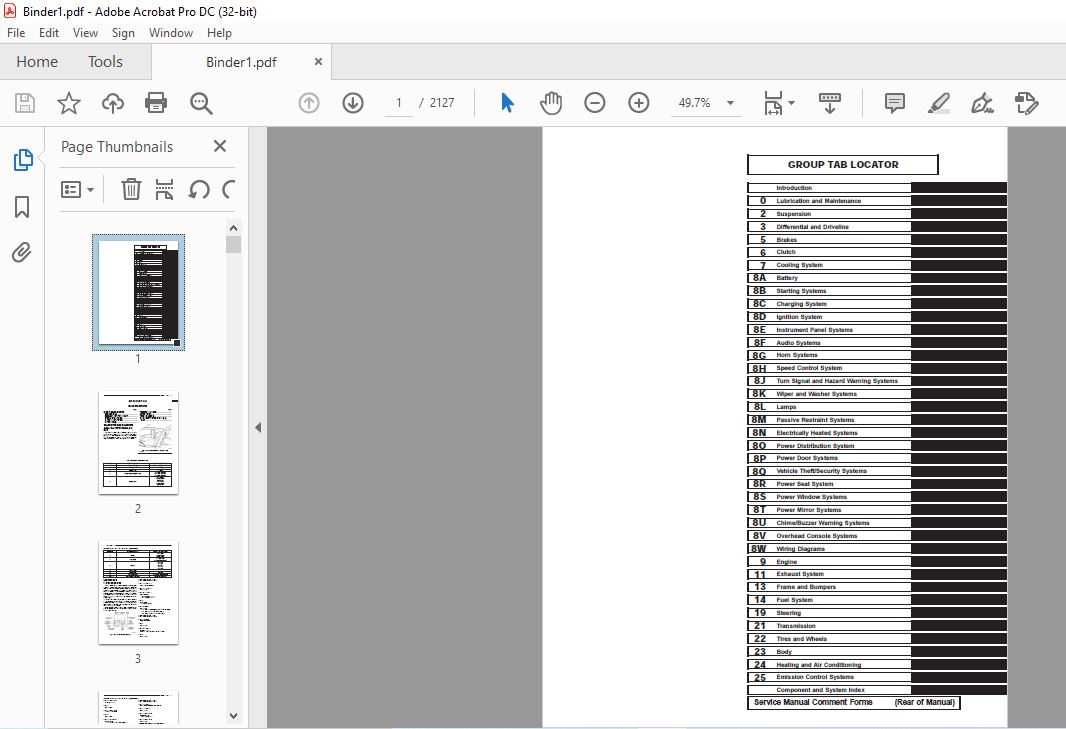Select page 2 thumbnail
The image size is (1066, 729).
(139, 443)
